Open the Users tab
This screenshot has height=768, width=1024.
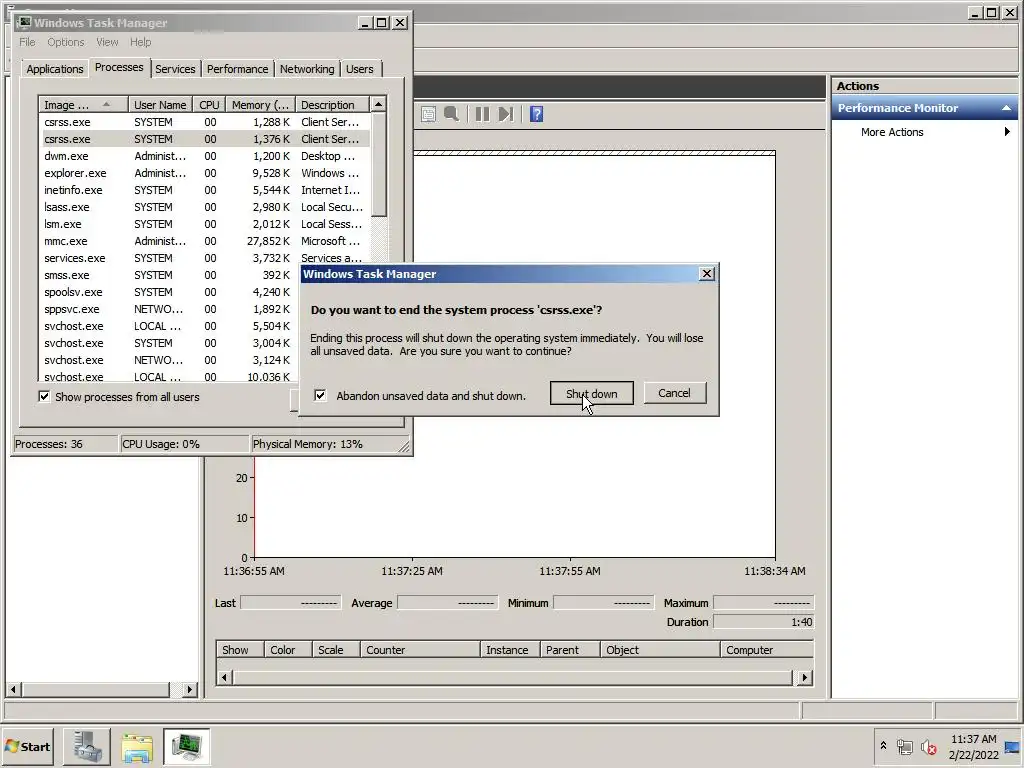360,69
